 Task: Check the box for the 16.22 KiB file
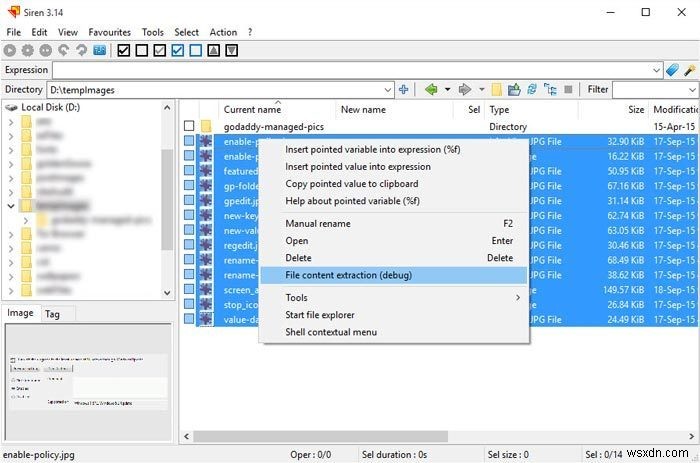189,156
